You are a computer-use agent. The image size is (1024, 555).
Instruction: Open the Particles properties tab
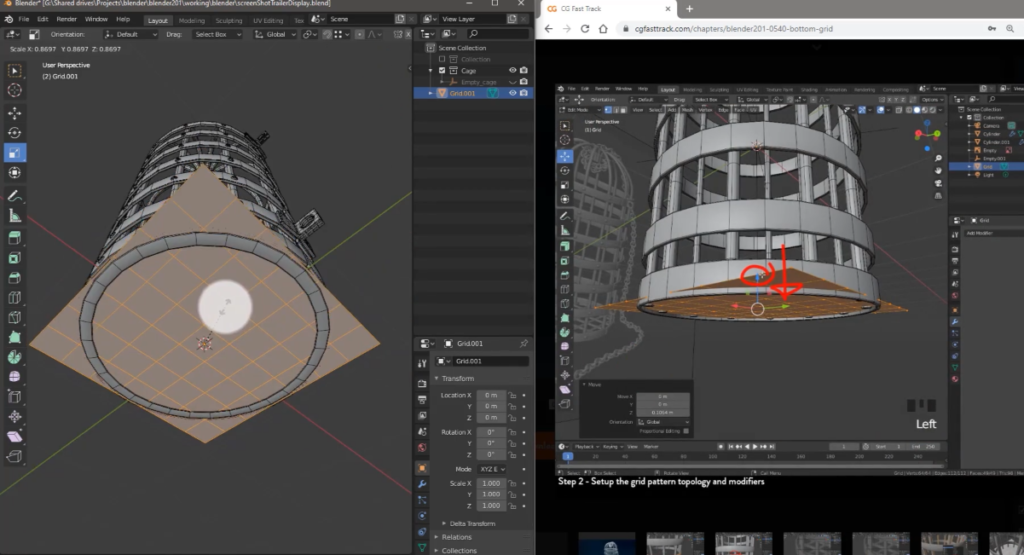click(422, 500)
